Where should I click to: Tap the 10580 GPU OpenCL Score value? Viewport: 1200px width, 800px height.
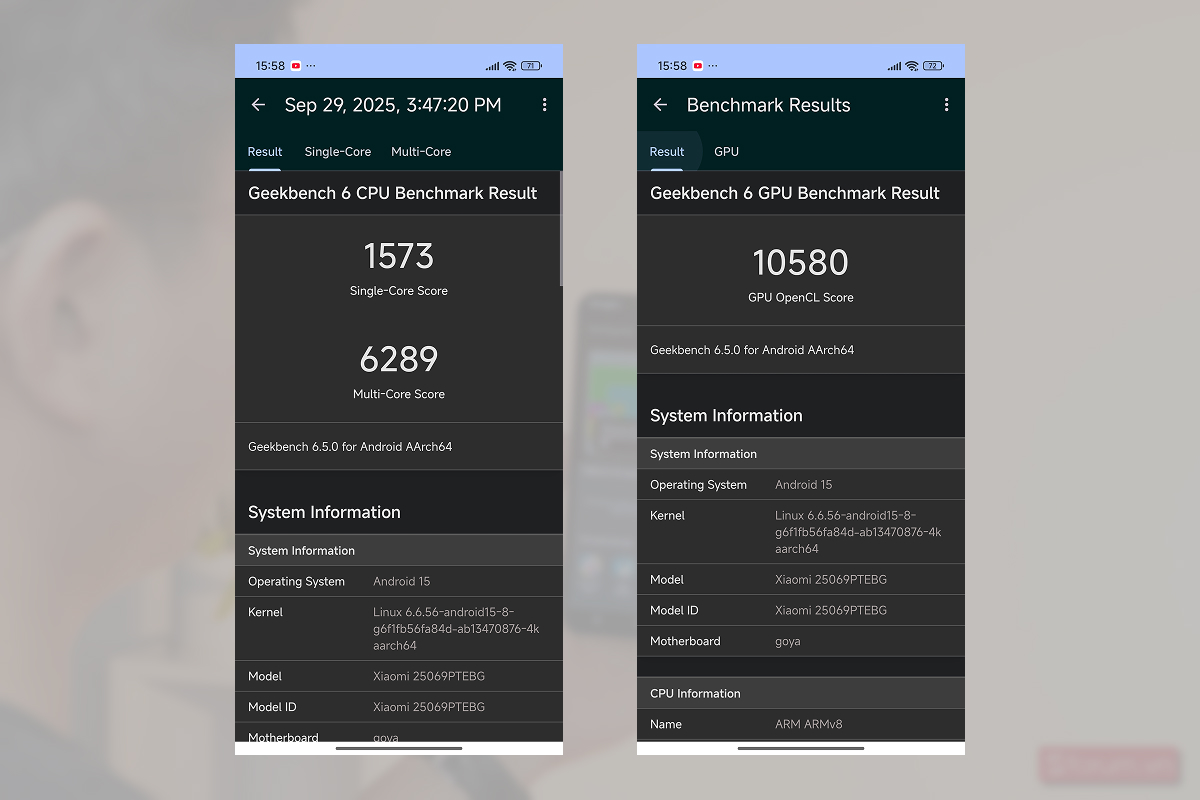(x=801, y=263)
